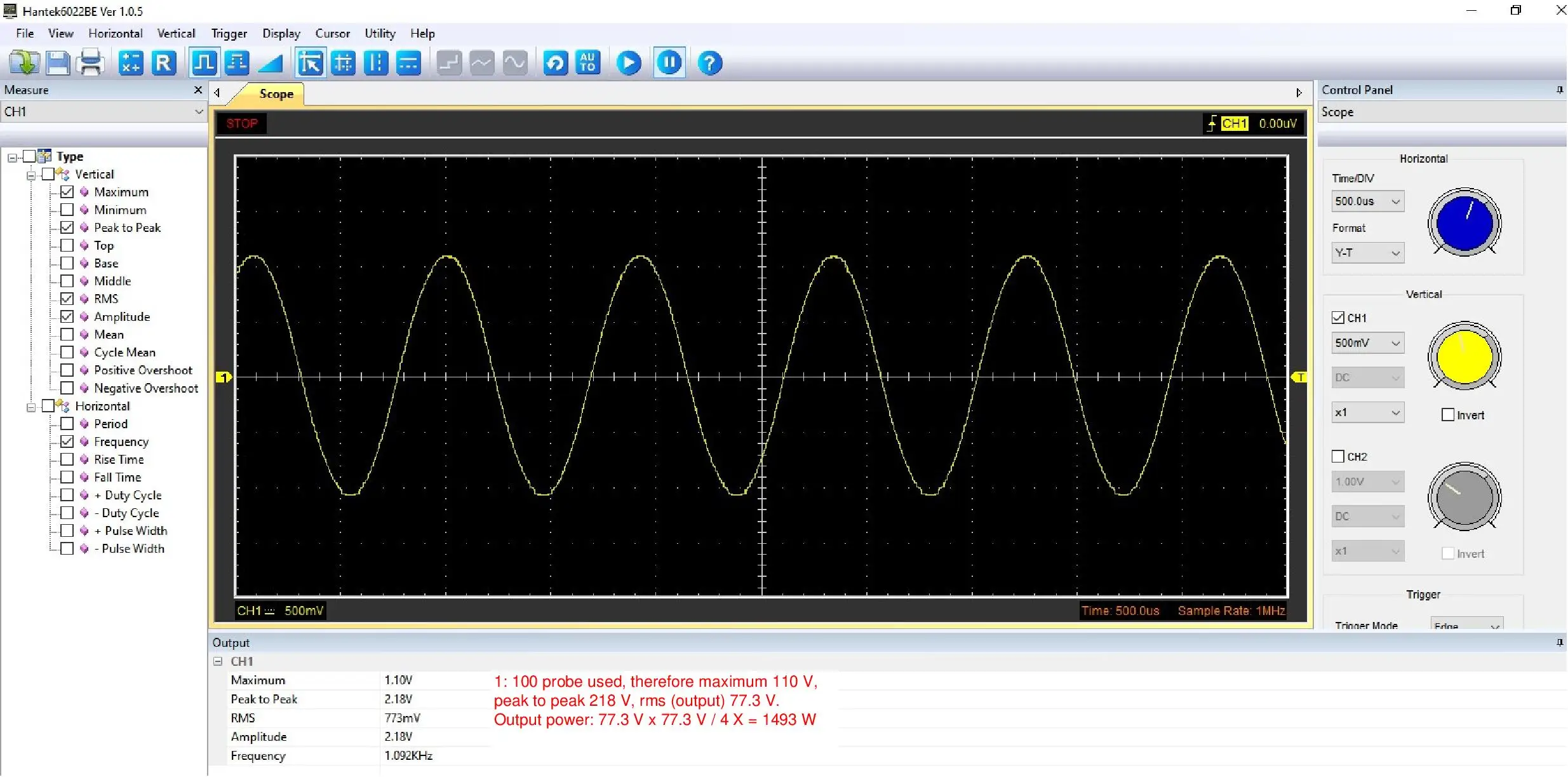The height and width of the screenshot is (777, 1568).
Task: Select the vertical cursor lines icon
Action: 376,63
